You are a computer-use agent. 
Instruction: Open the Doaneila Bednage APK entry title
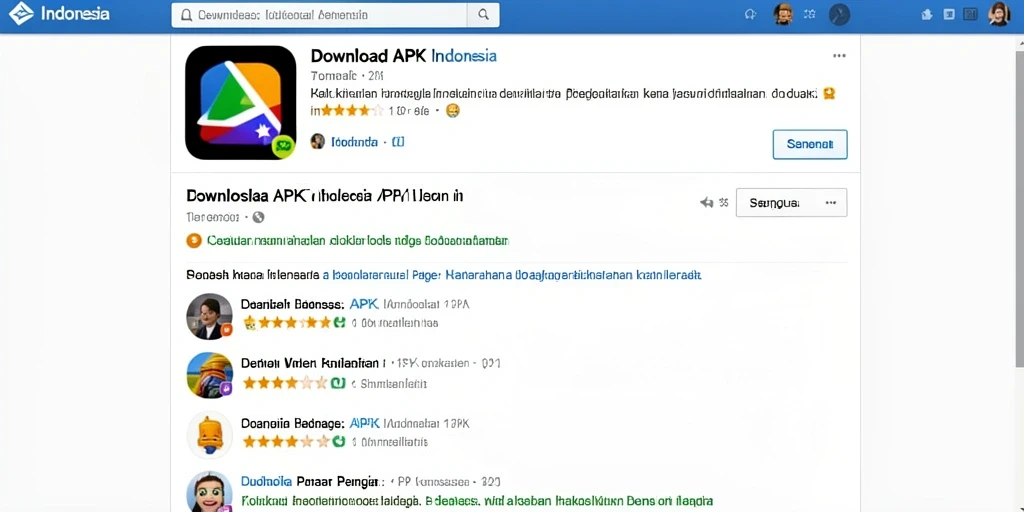pyautogui.click(x=355, y=423)
